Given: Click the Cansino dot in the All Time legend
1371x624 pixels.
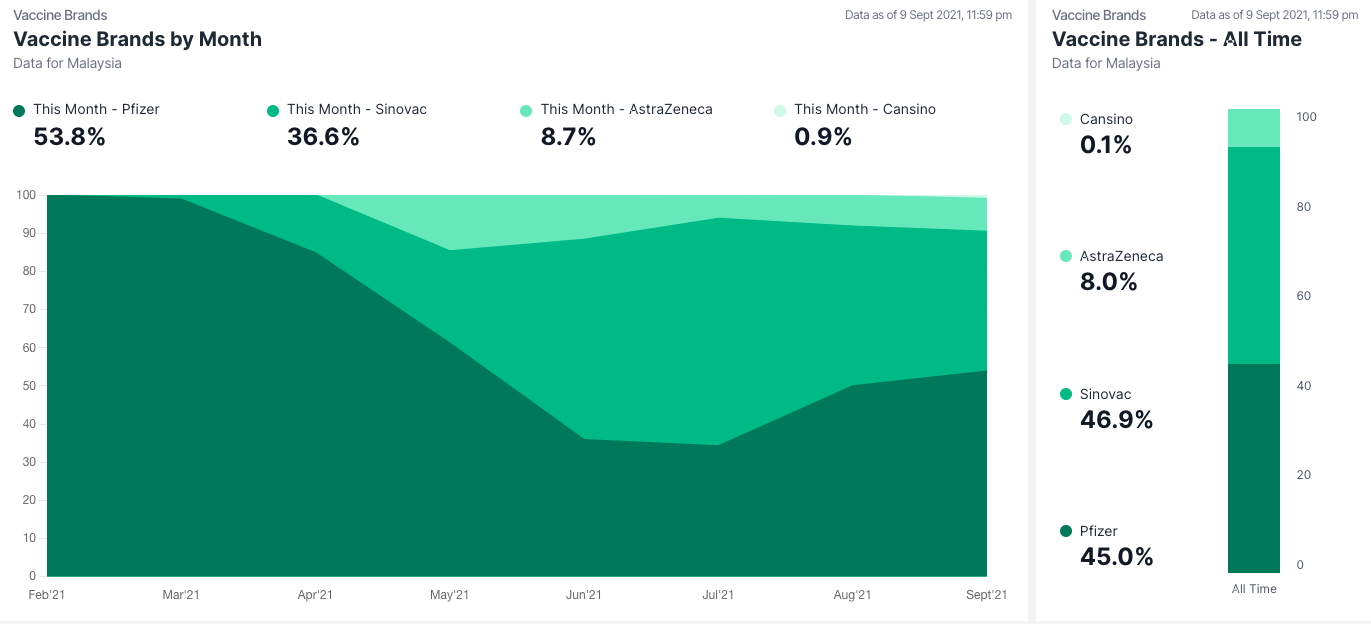Looking at the screenshot, I should (x=1065, y=119).
